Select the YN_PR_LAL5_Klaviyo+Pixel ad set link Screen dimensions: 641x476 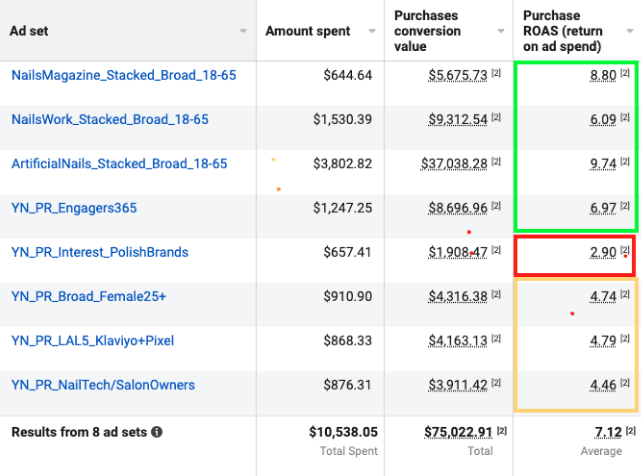[92, 341]
